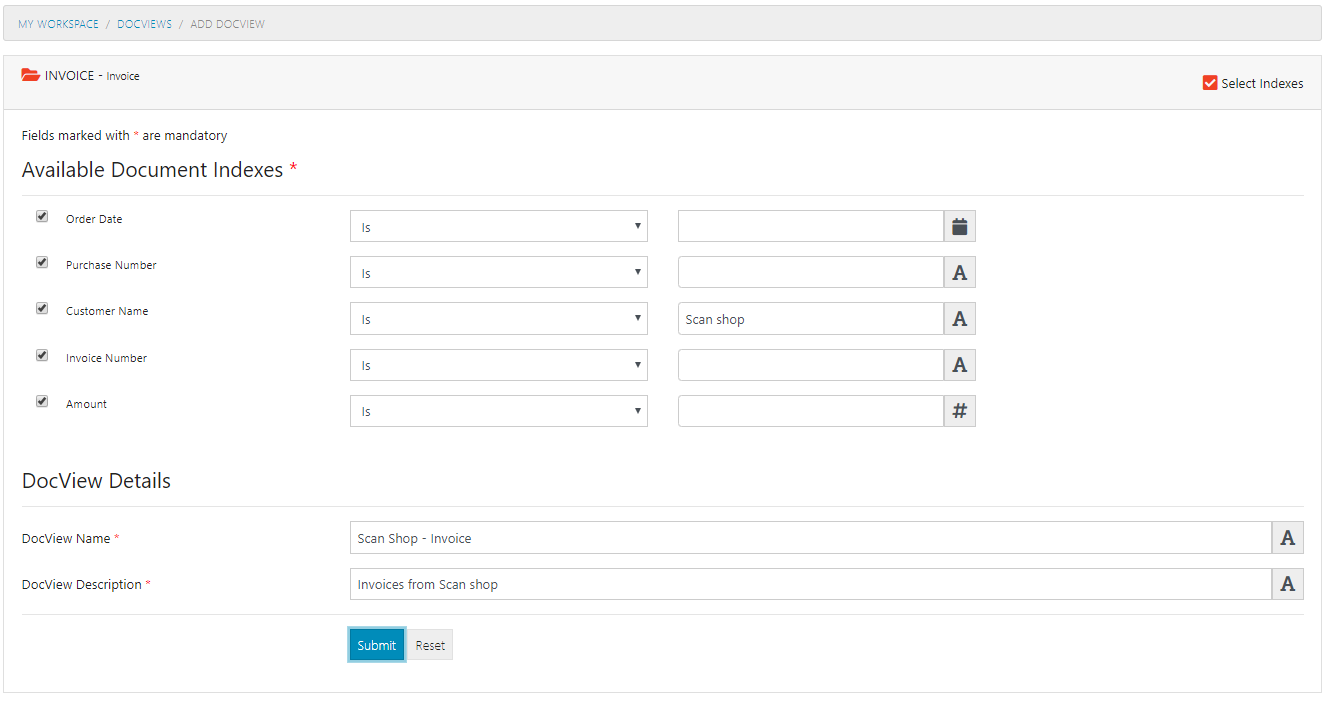
Task: Submit the new DocView form
Action: [x=376, y=644]
